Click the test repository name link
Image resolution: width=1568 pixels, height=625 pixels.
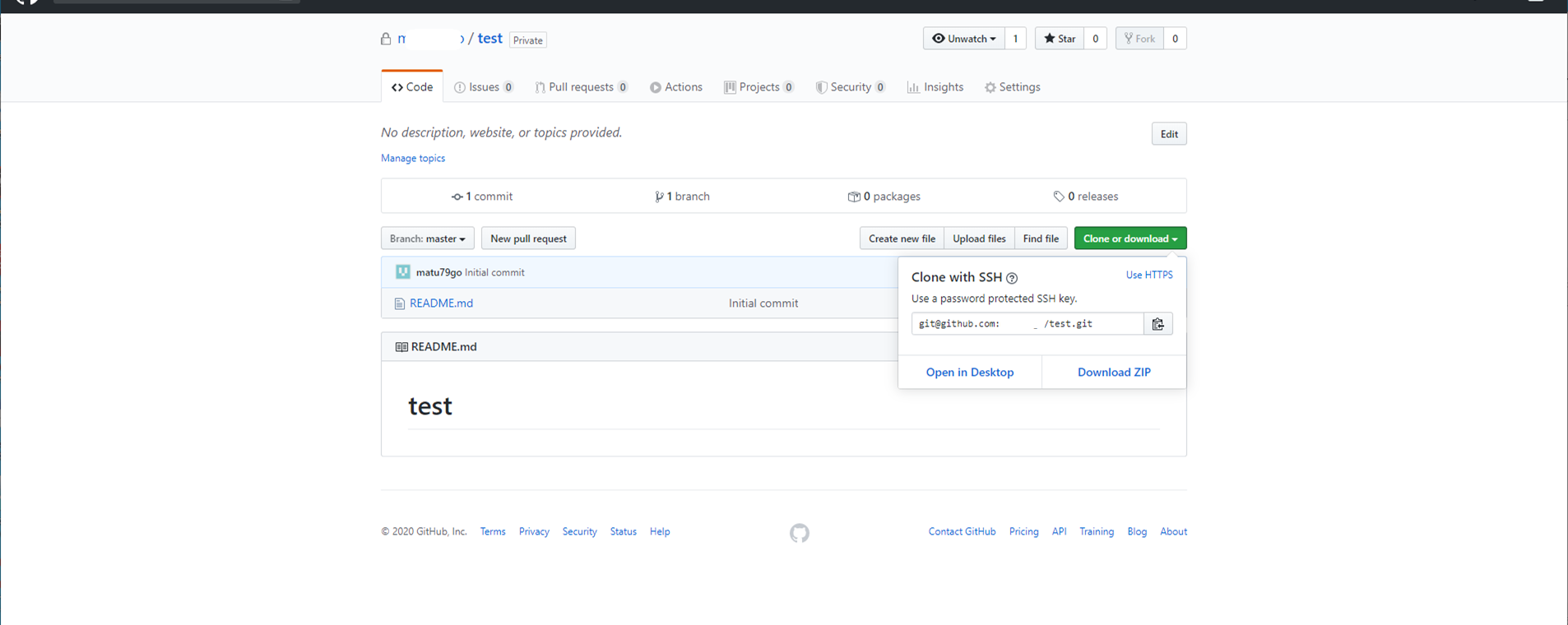pos(489,39)
